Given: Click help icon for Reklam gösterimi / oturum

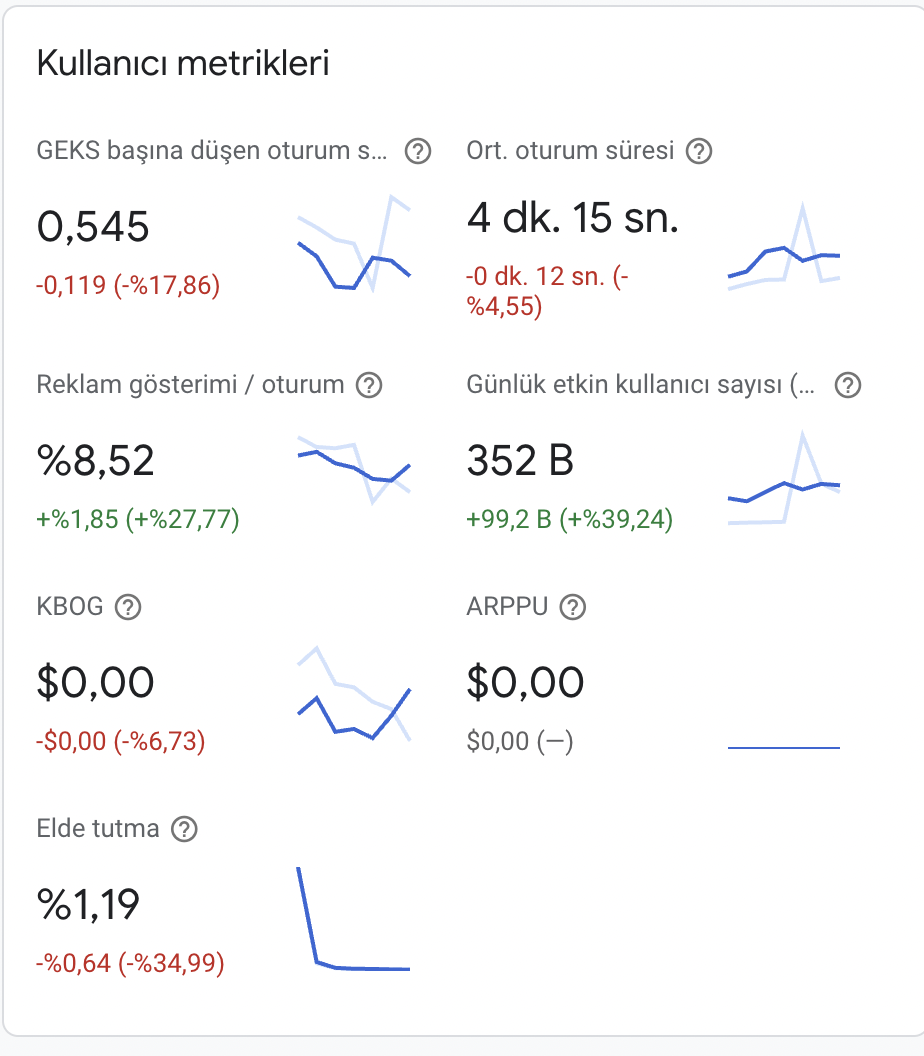Looking at the screenshot, I should [x=369, y=385].
